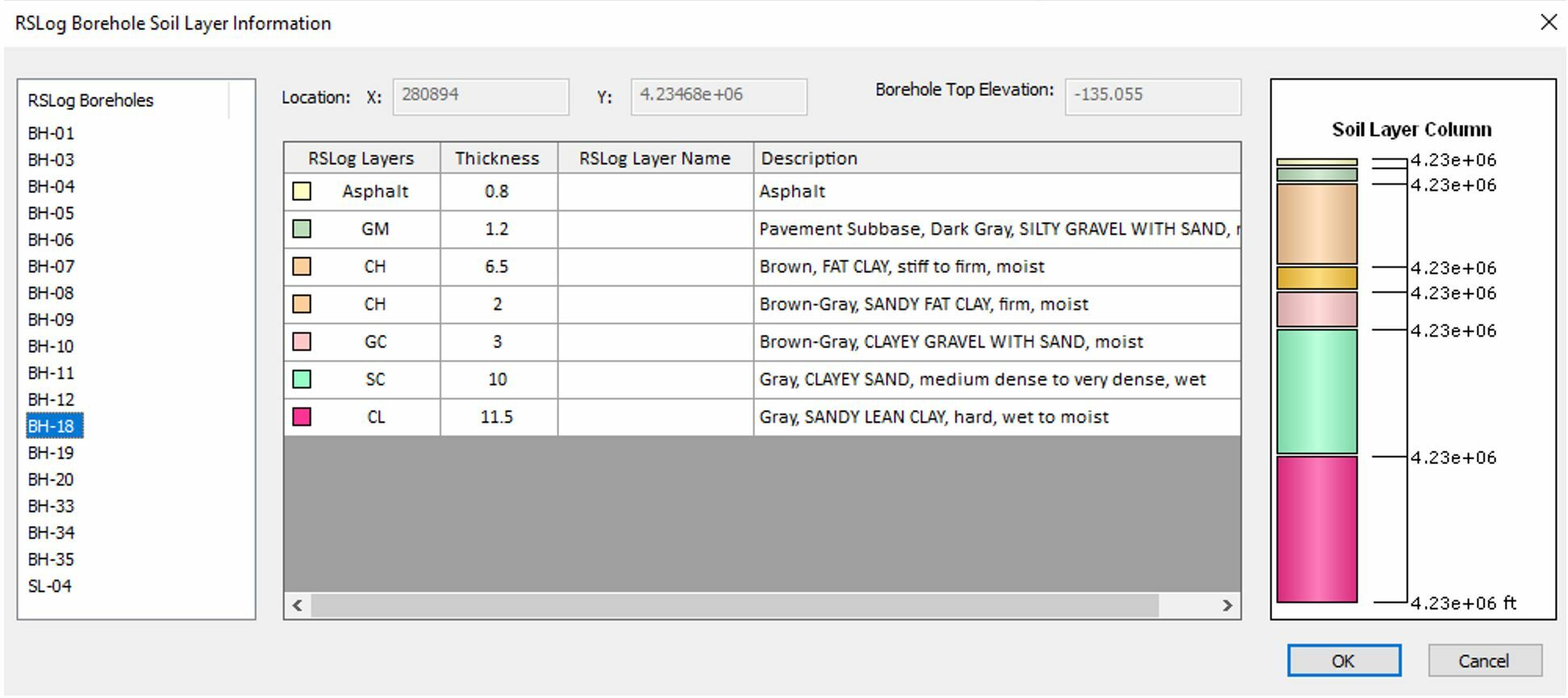Screen dimensions: 1568x698
Task: Click the CL layer magenta color swatch
Action: pyautogui.click(x=302, y=416)
